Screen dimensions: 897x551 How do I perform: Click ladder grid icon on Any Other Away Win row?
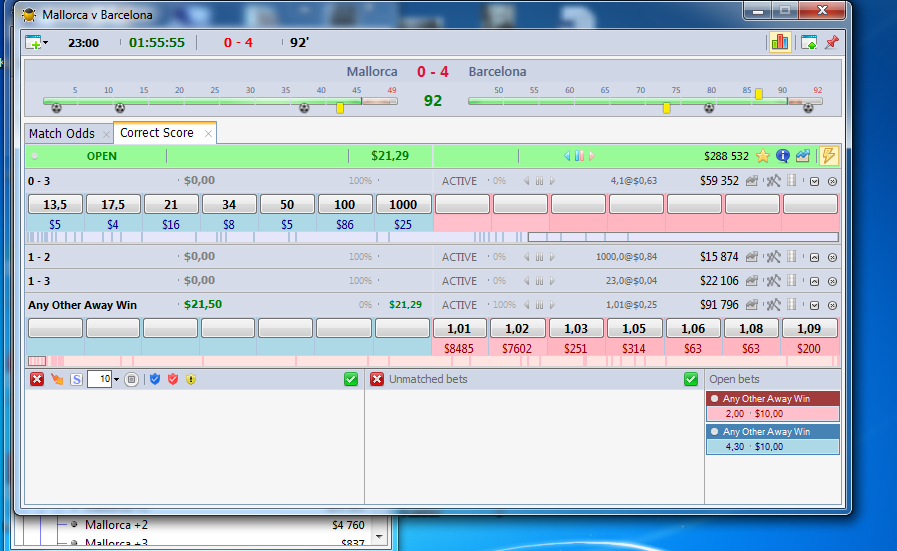[792, 305]
